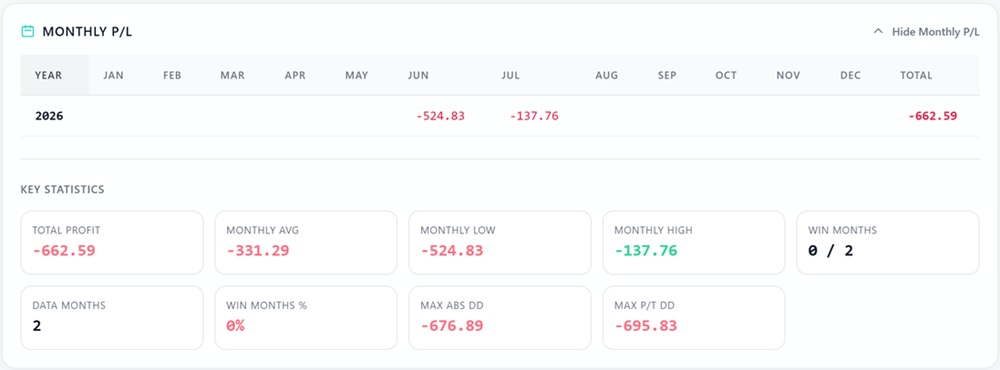
Task: Click the JUL column header
Action: (x=510, y=75)
